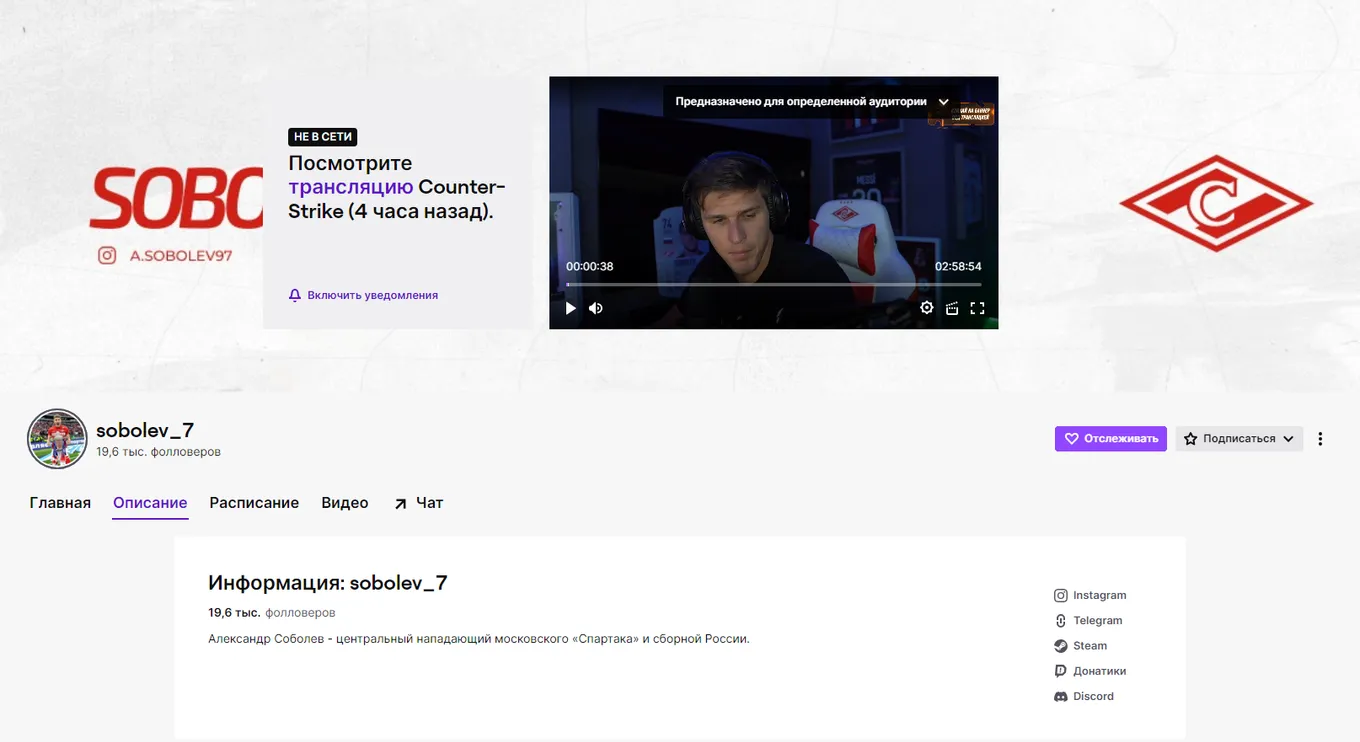Go to the 'Главная' tab
Viewport: 1360px width, 742px height.
click(60, 503)
